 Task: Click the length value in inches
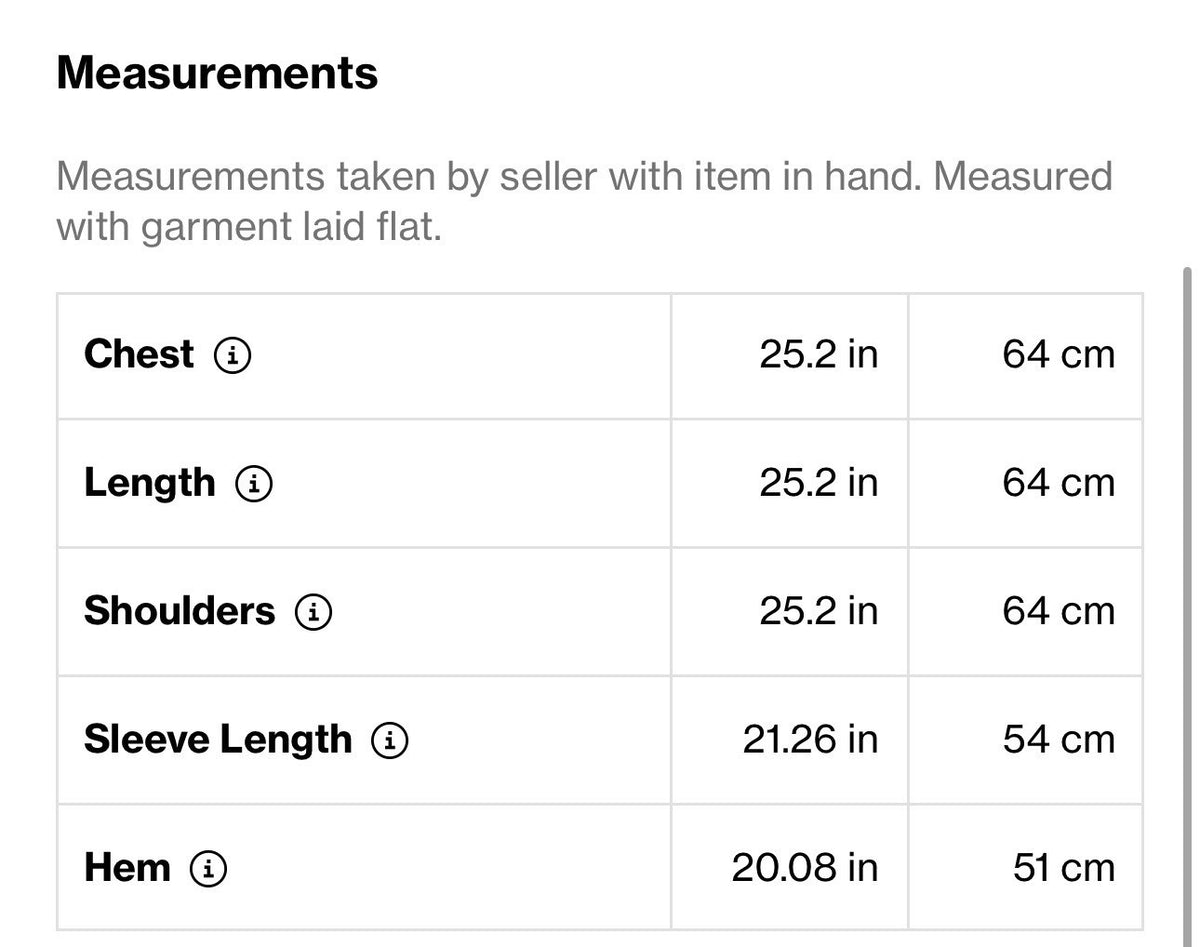819,483
